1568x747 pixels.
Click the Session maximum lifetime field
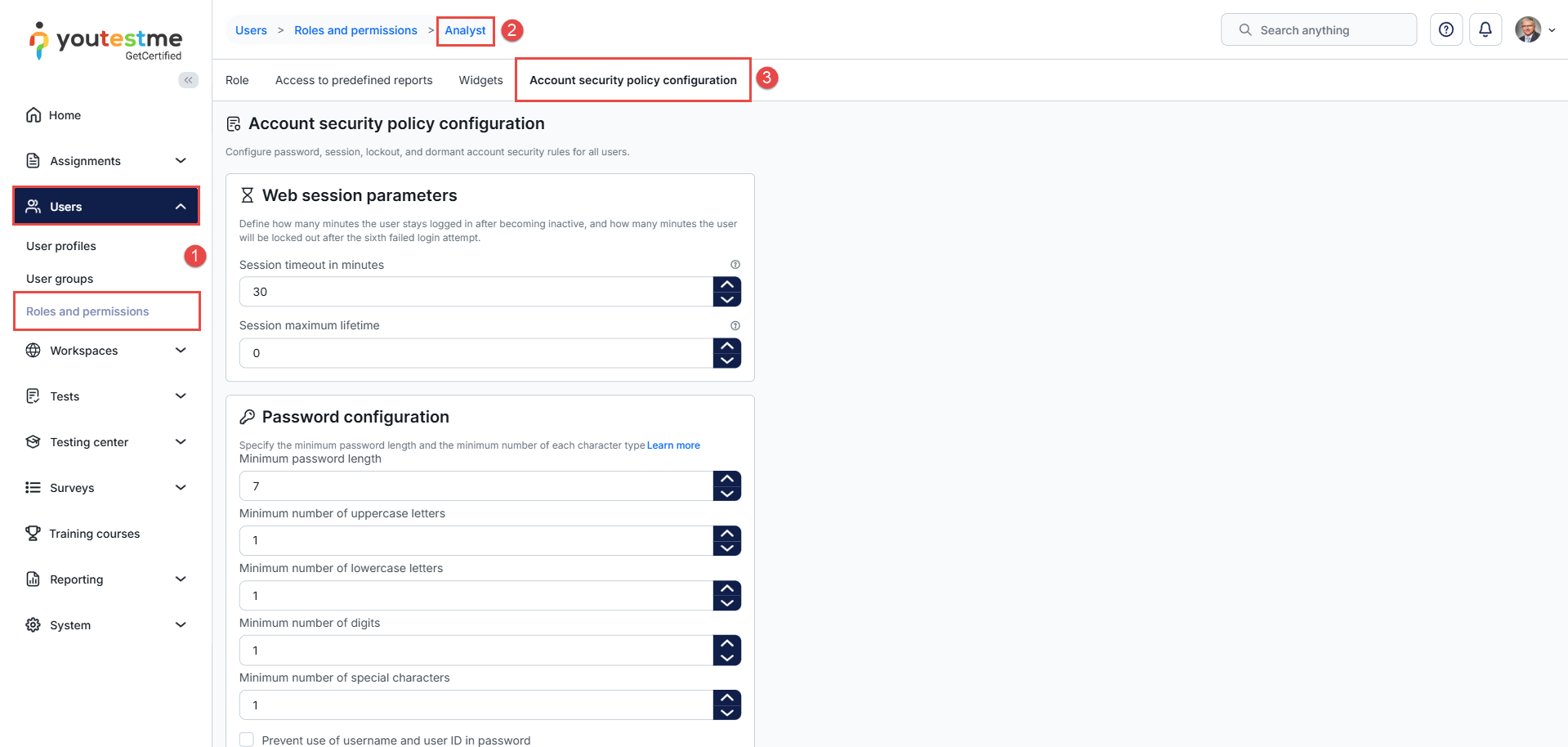click(x=476, y=353)
